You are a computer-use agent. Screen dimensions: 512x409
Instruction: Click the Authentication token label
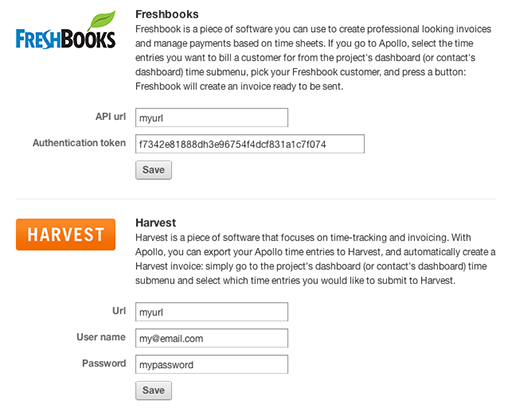[x=79, y=143]
